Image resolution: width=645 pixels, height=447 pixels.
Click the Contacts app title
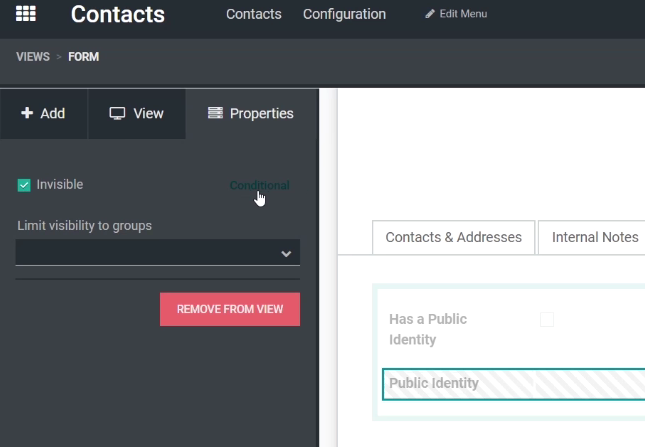click(118, 14)
